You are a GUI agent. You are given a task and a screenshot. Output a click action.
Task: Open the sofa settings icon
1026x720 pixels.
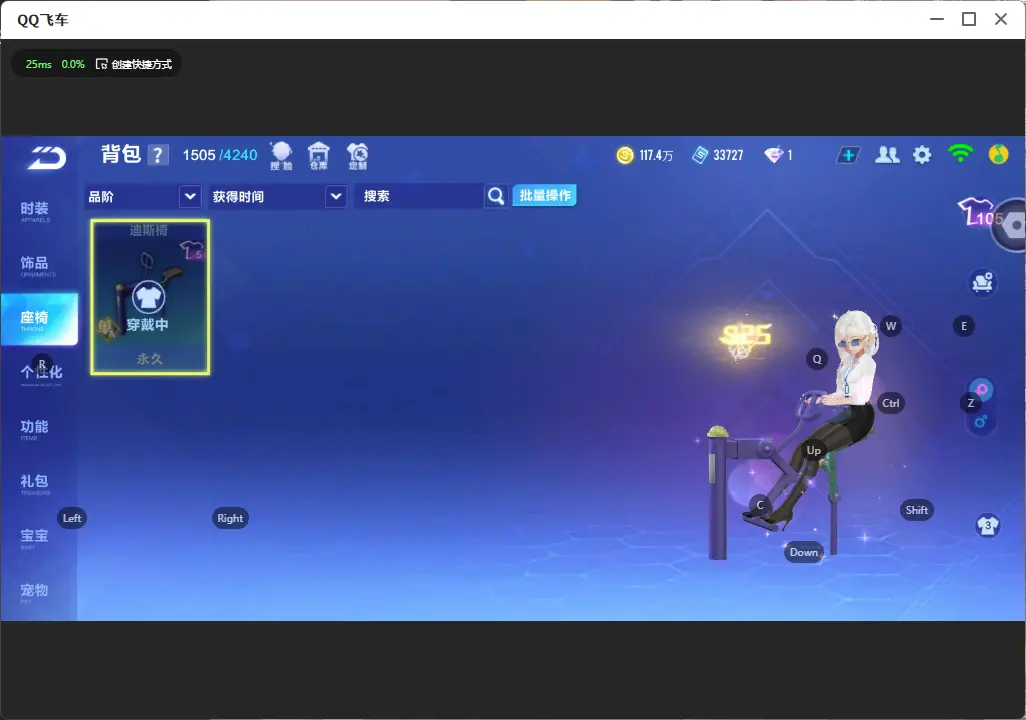[x=982, y=282]
